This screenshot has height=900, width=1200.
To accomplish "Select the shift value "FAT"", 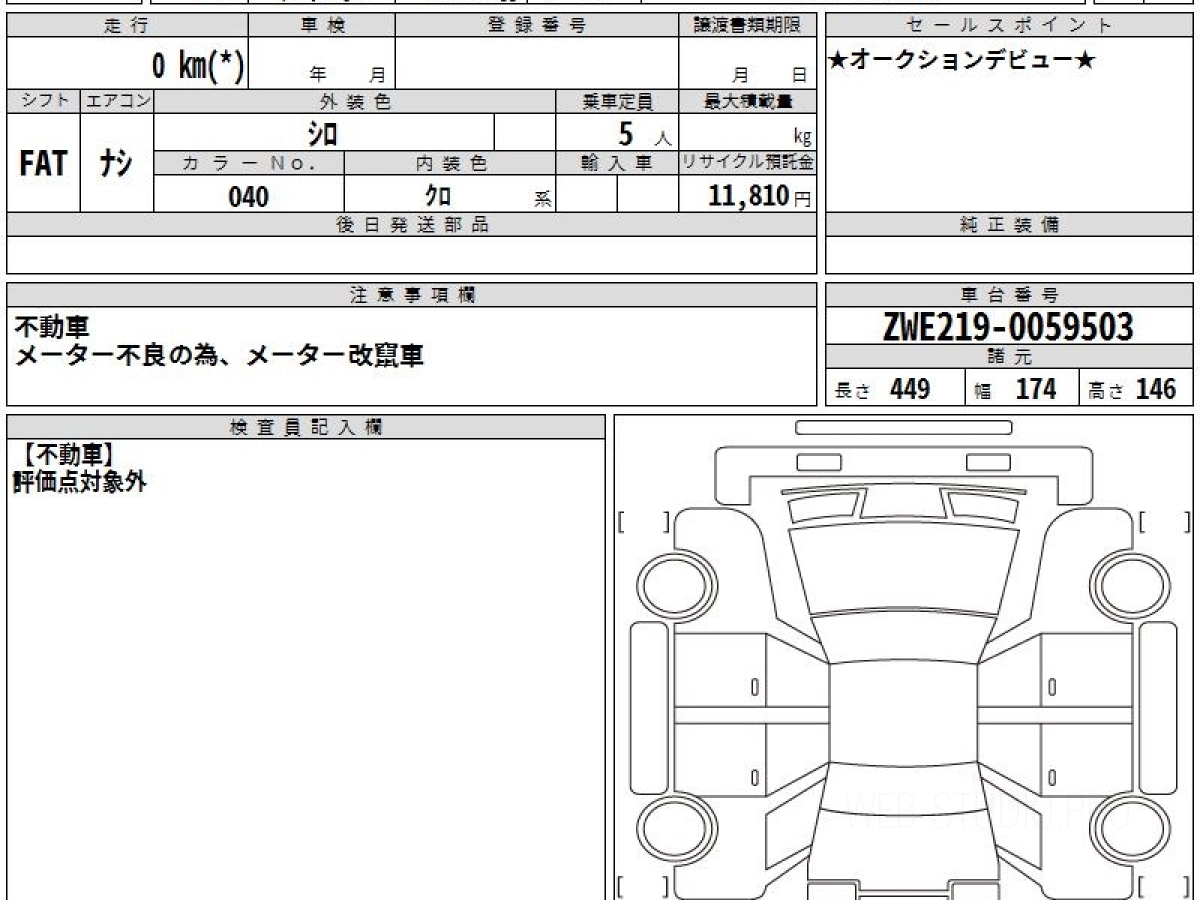I will pyautogui.click(x=43, y=163).
